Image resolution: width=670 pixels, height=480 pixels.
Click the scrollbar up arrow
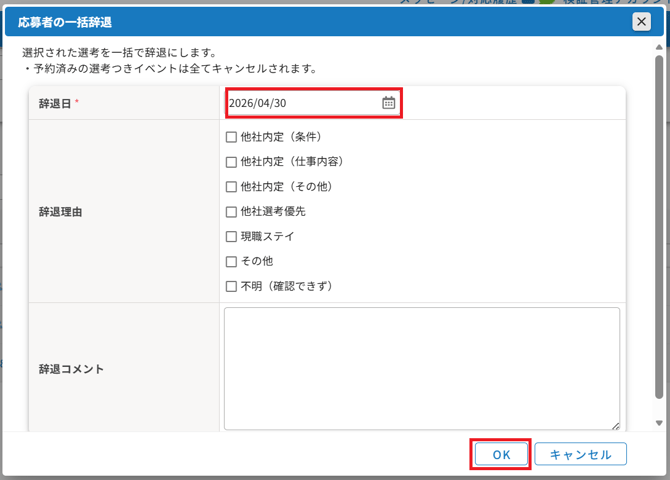[x=659, y=47]
